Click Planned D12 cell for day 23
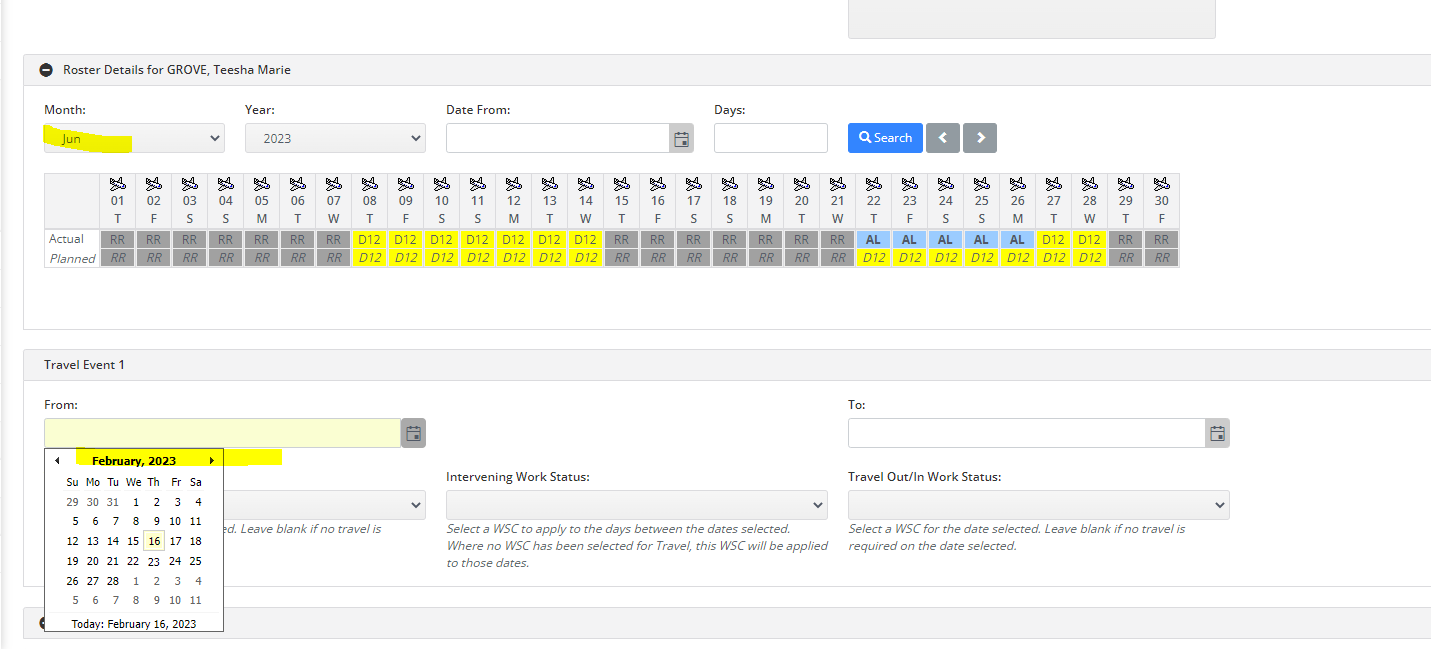The image size is (1431, 649). [x=910, y=258]
